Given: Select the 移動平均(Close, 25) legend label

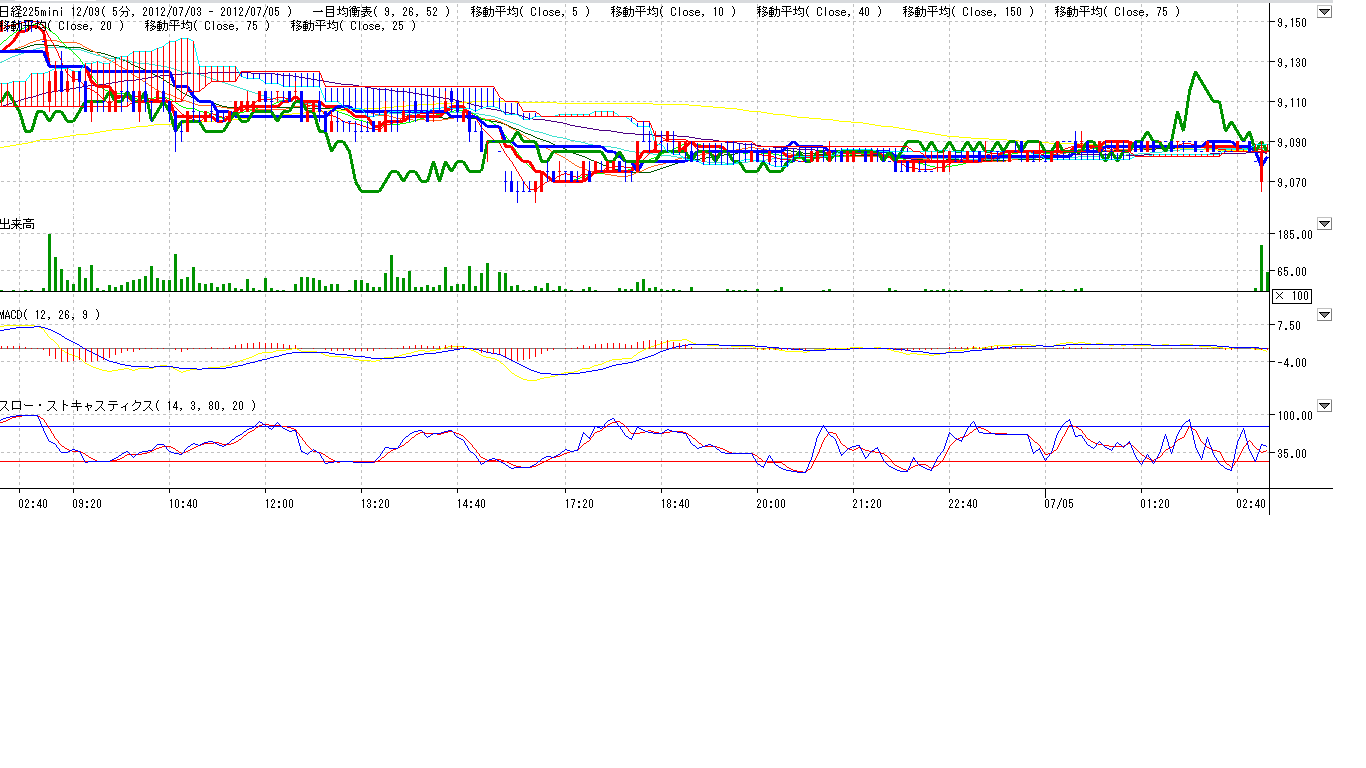Looking at the screenshot, I should point(355,25).
